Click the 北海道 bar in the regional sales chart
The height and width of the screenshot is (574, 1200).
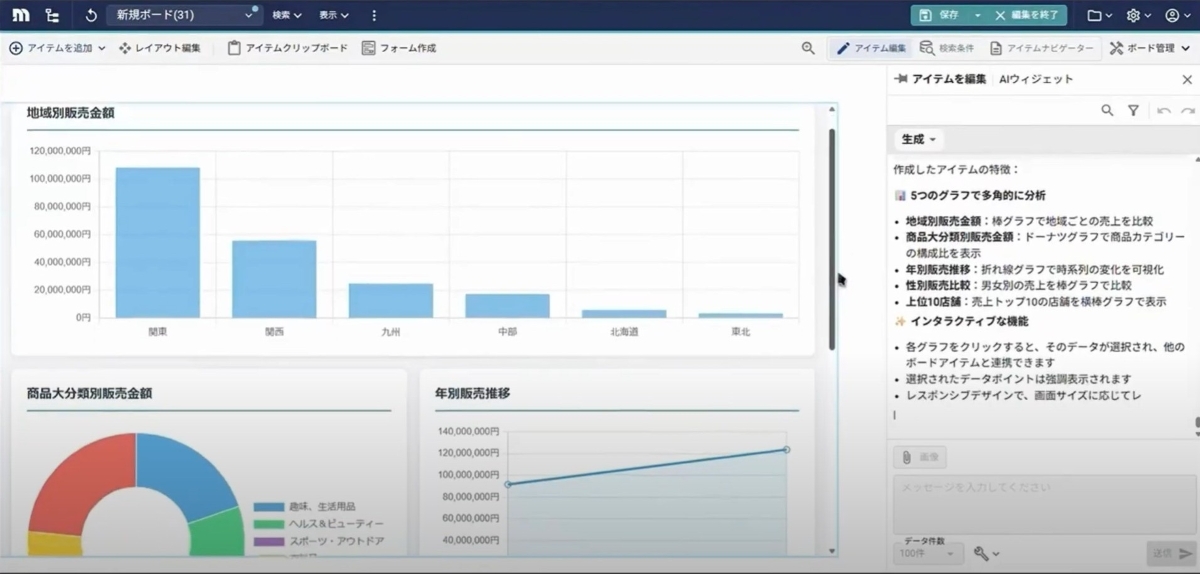click(x=624, y=313)
